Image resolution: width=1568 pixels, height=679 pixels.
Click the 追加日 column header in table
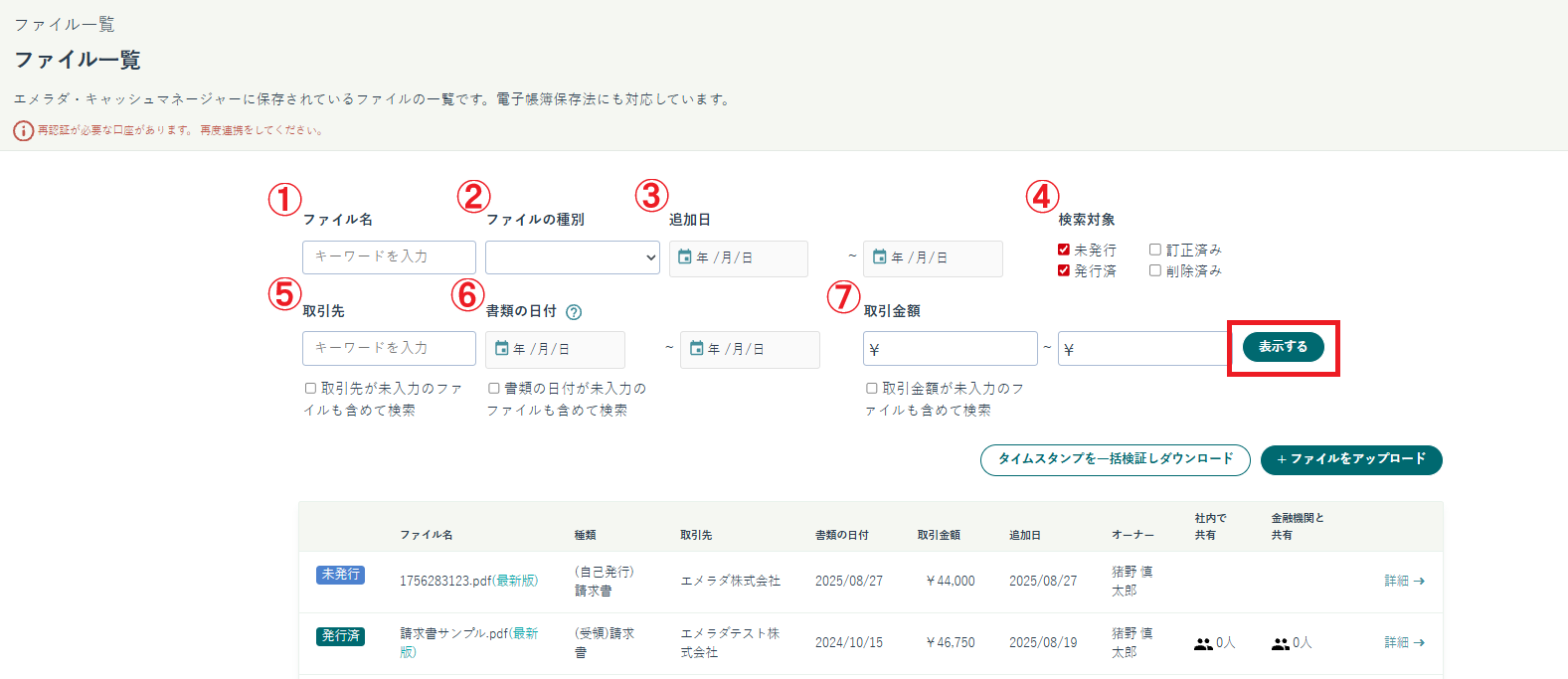[1025, 535]
